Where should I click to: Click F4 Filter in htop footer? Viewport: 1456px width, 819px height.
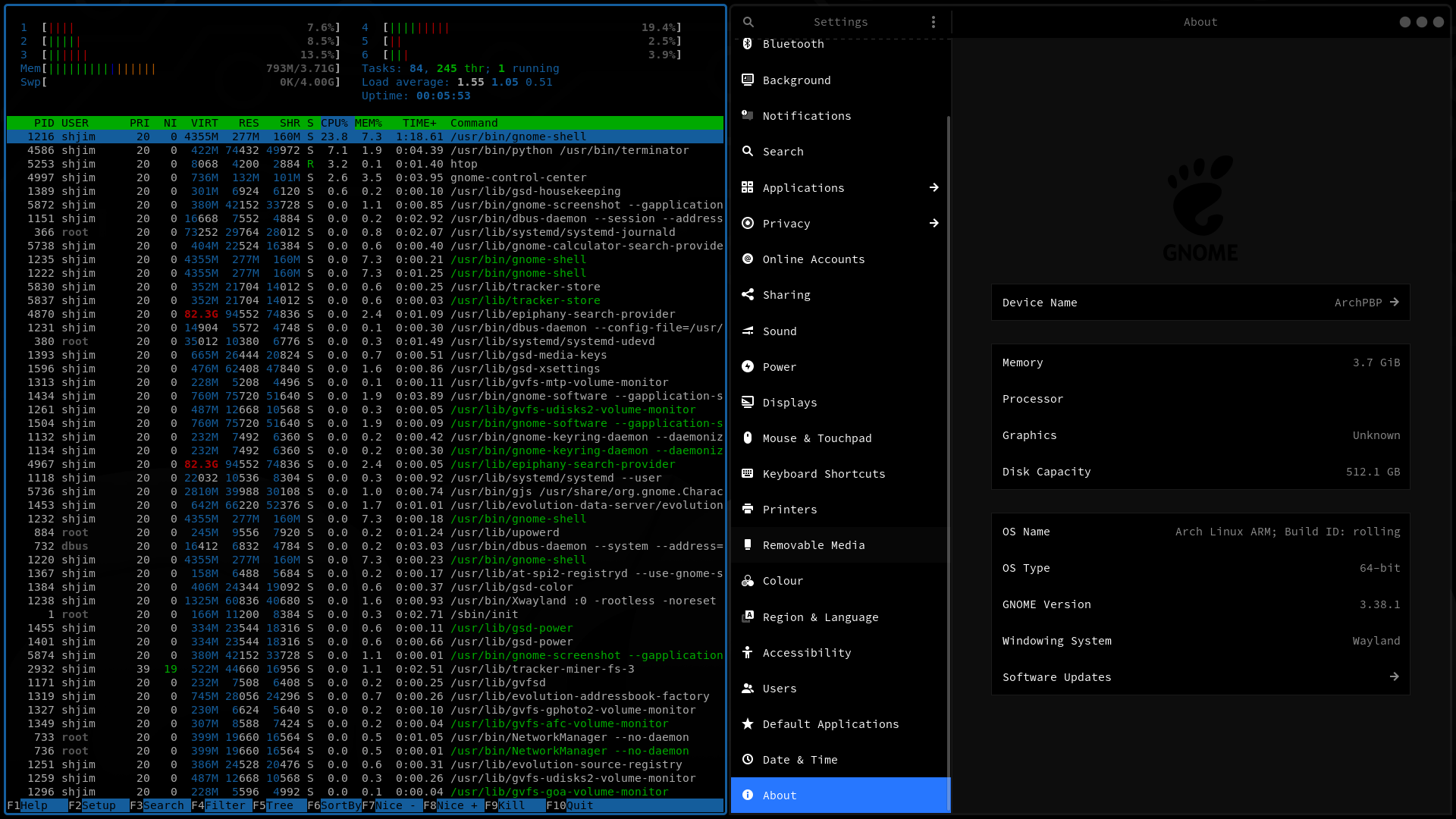(x=221, y=805)
